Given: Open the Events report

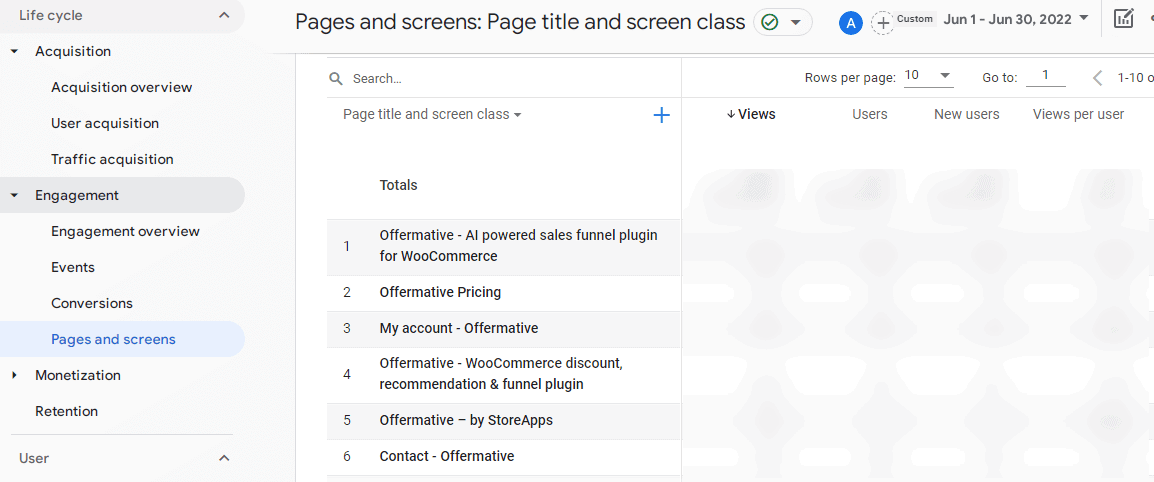Looking at the screenshot, I should 73,268.
